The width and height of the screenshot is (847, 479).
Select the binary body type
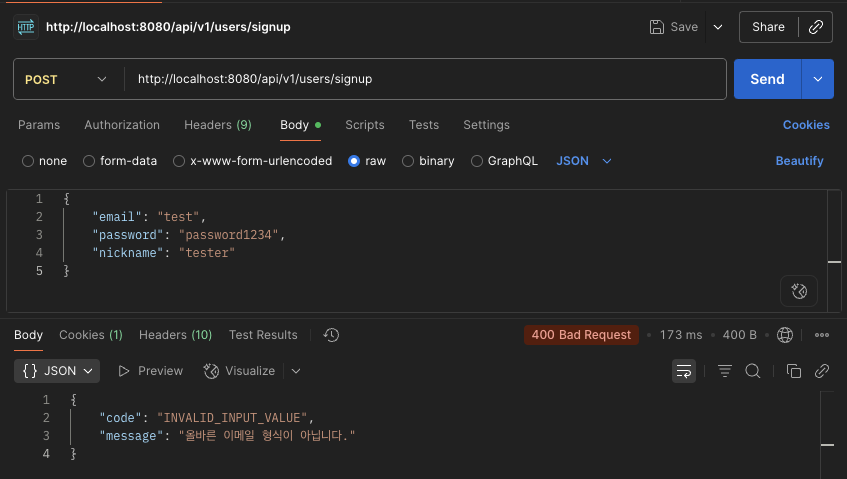428,161
